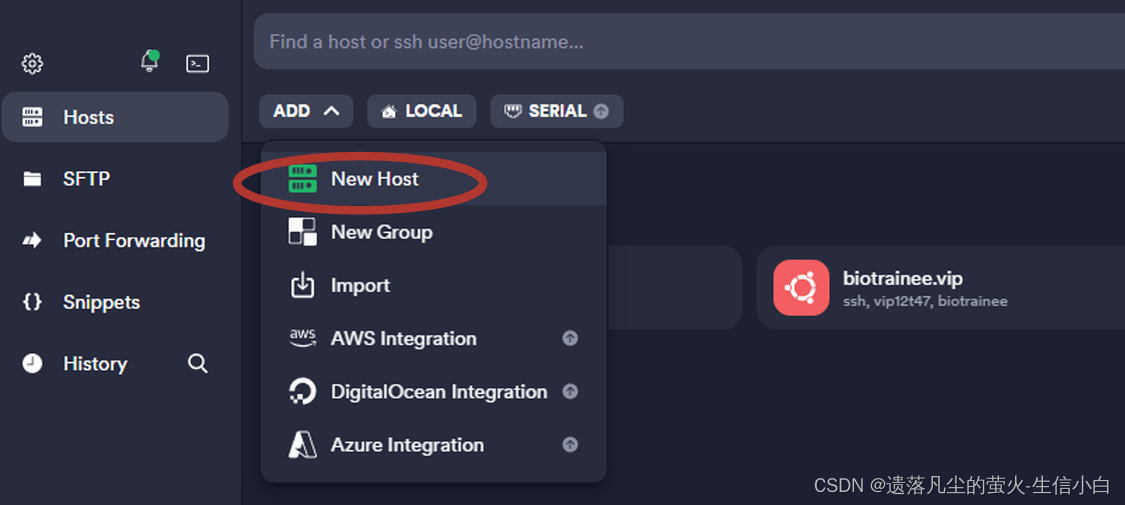
Task: Click the AWS Integration upgrade arrow badge
Action: click(x=570, y=339)
